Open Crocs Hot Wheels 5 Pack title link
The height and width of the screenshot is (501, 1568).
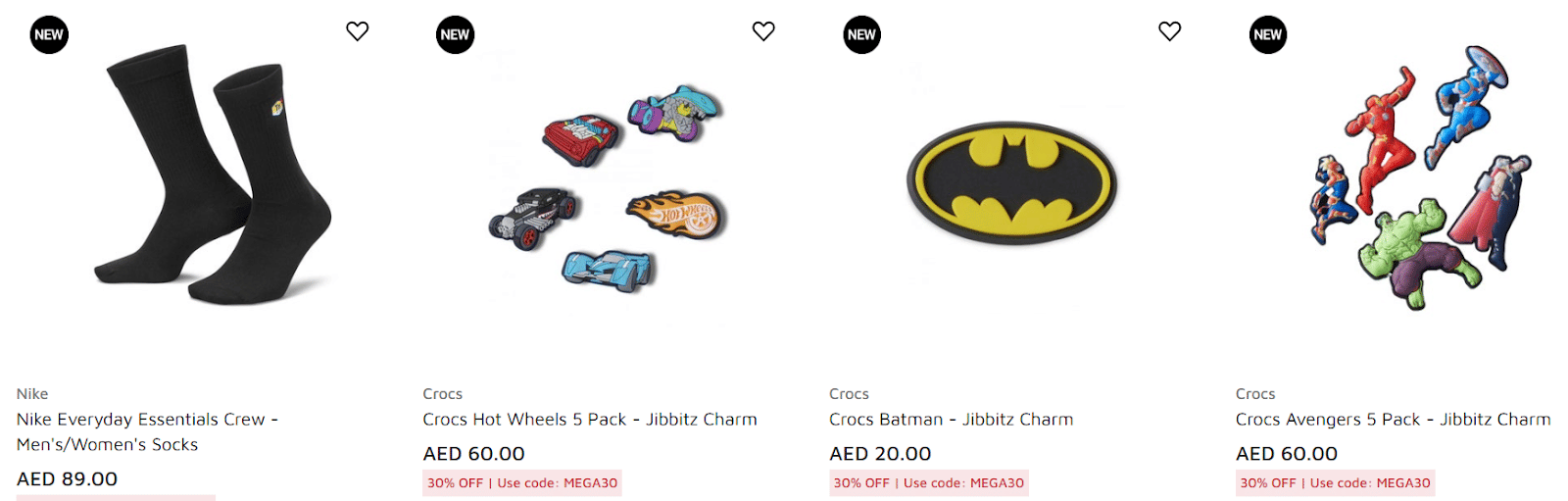[589, 420]
